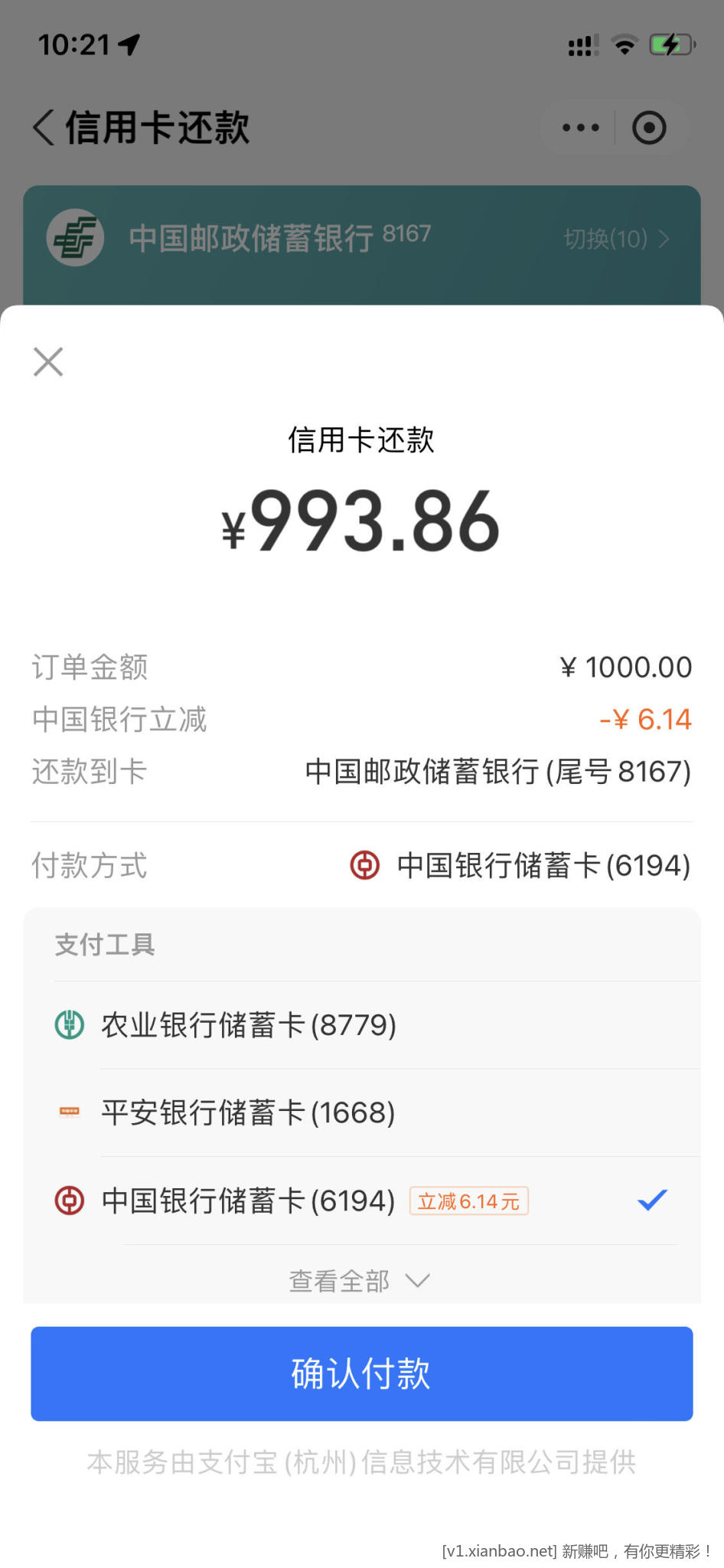
Task: Expand 查看全部 to show all cards
Action: 359,1280
